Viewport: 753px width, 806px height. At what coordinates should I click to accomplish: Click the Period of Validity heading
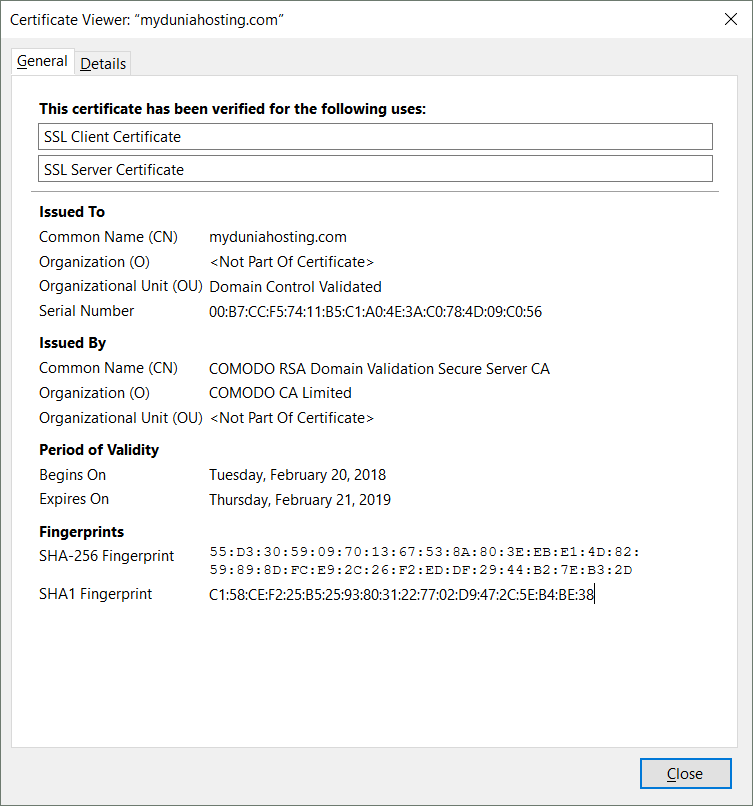99,450
